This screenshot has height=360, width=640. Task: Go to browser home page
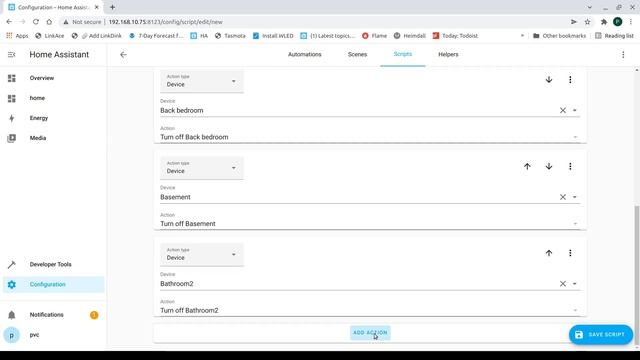pos(49,22)
